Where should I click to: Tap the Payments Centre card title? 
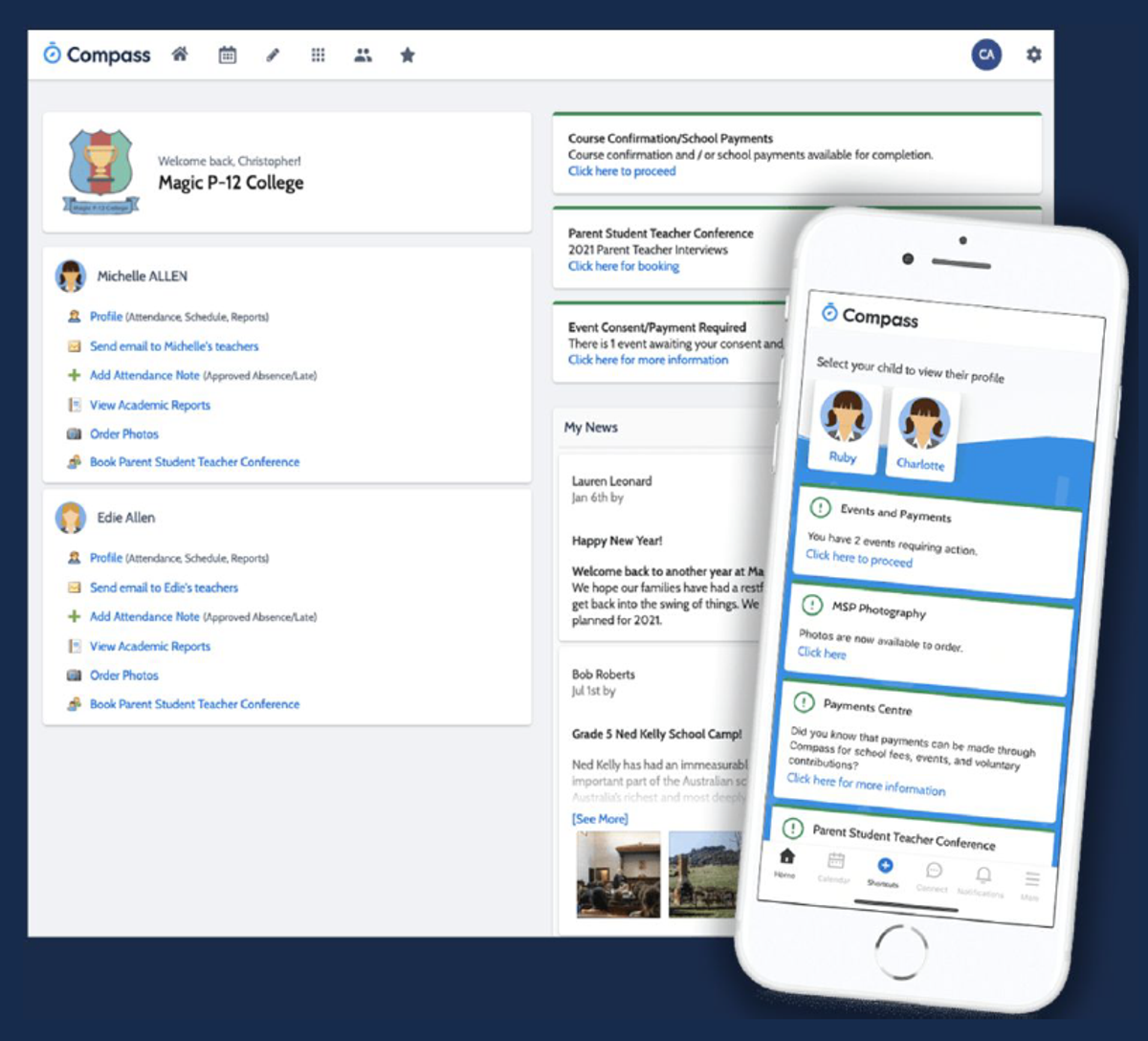(868, 706)
